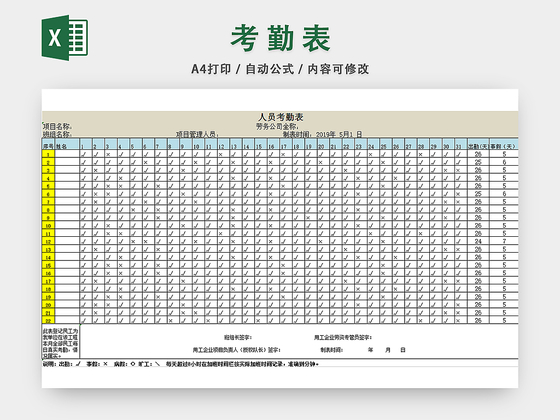Image resolution: width=560 pixels, height=420 pixels.
Task: Select the 项目管理人员 label
Action: (x=197, y=134)
